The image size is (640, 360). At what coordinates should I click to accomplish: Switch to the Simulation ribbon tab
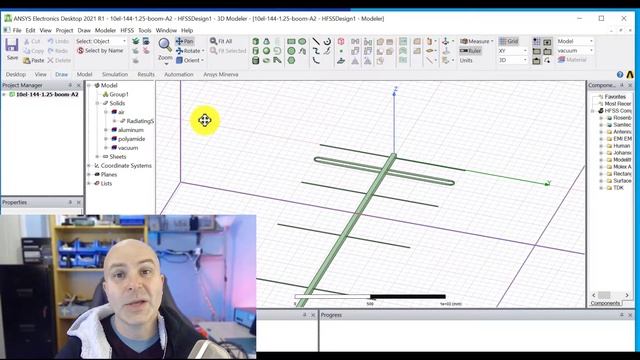pos(115,74)
